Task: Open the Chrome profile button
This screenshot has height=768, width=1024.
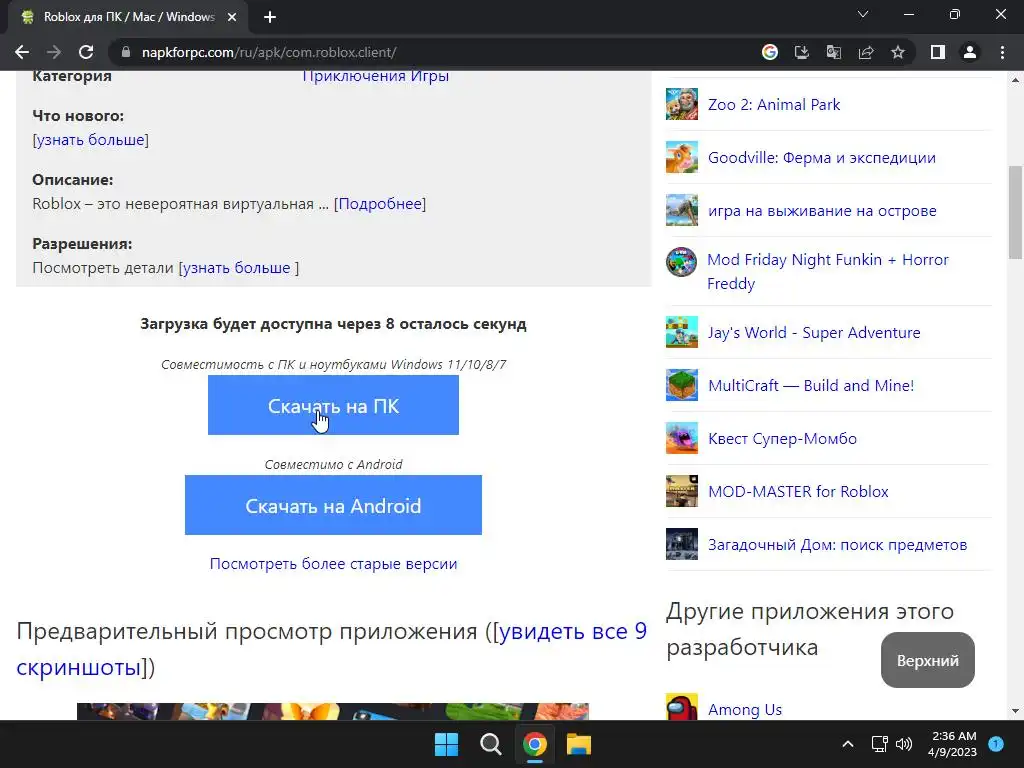Action: coord(970,52)
